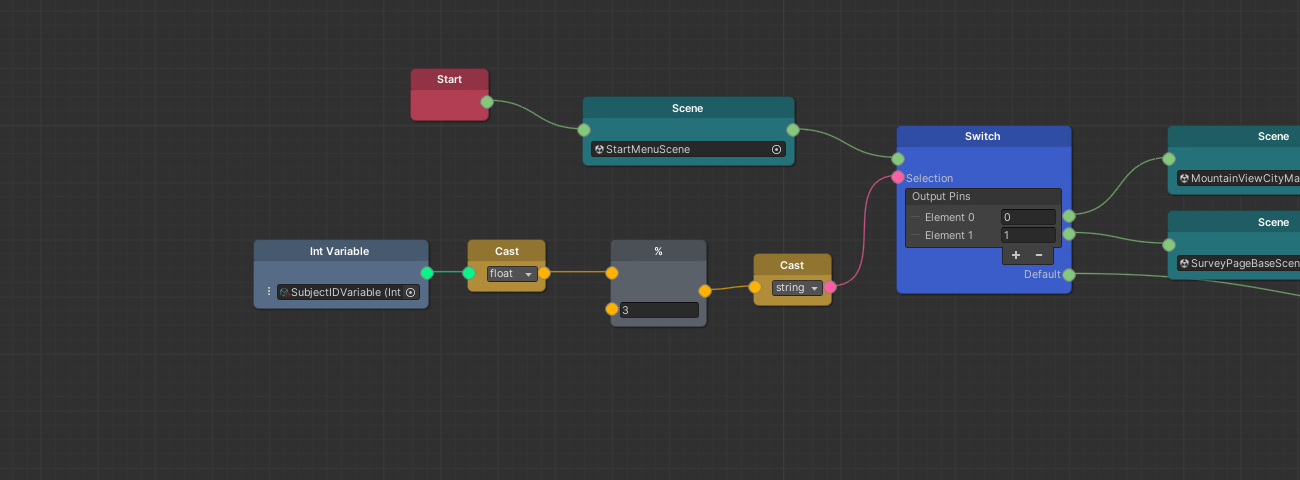This screenshot has width=1300, height=480.
Task: Click the Element 0 label
Action: (x=949, y=217)
